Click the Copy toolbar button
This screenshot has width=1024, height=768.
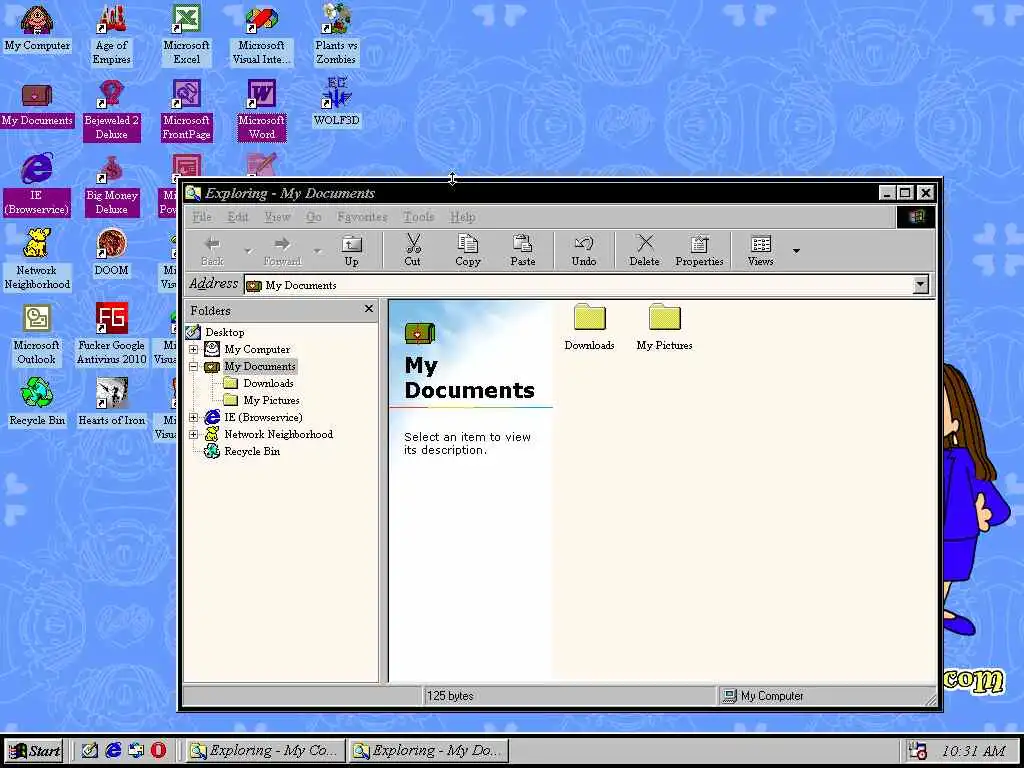468,251
